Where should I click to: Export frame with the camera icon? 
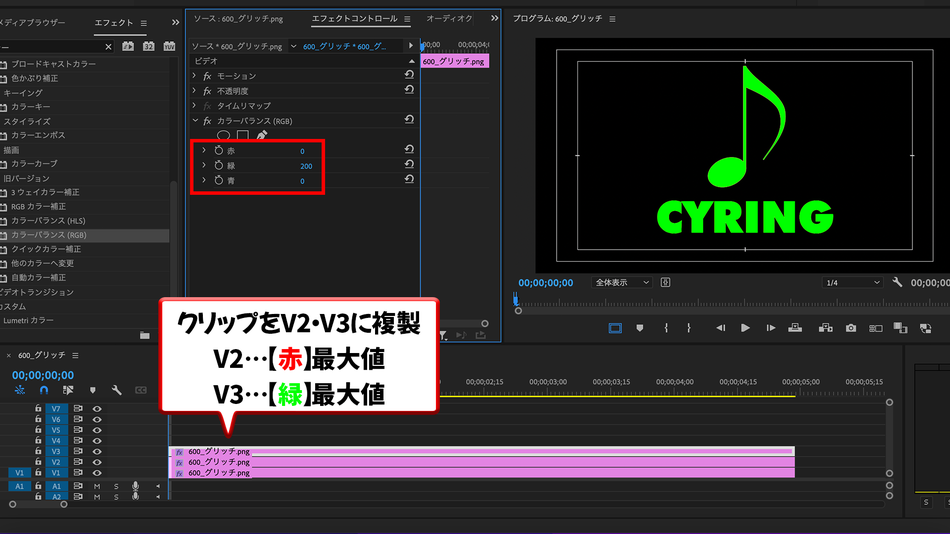pyautogui.click(x=851, y=328)
